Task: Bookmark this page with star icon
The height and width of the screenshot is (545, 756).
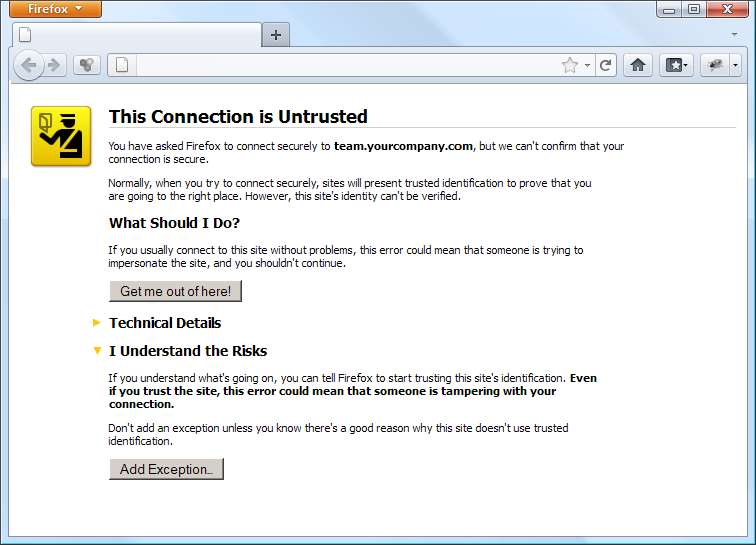Action: (x=570, y=65)
